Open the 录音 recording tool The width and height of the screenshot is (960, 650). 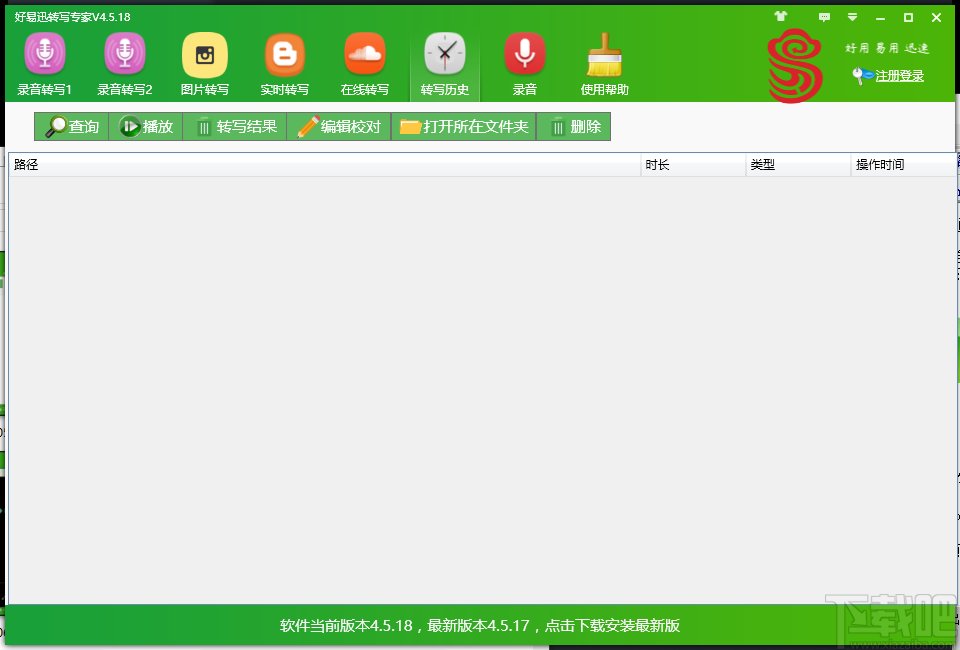[524, 62]
